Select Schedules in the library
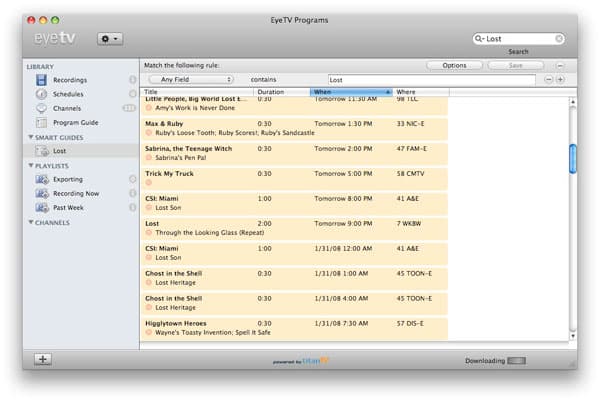The height and width of the screenshot is (401, 600). 68,94
